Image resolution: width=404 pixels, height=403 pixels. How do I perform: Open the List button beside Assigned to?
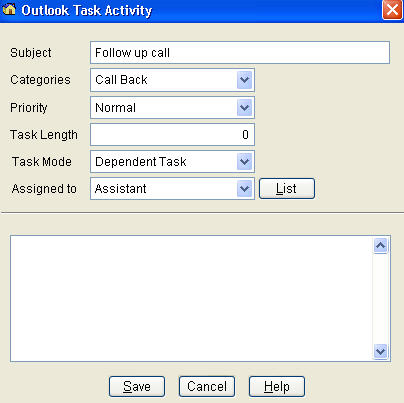pos(287,189)
